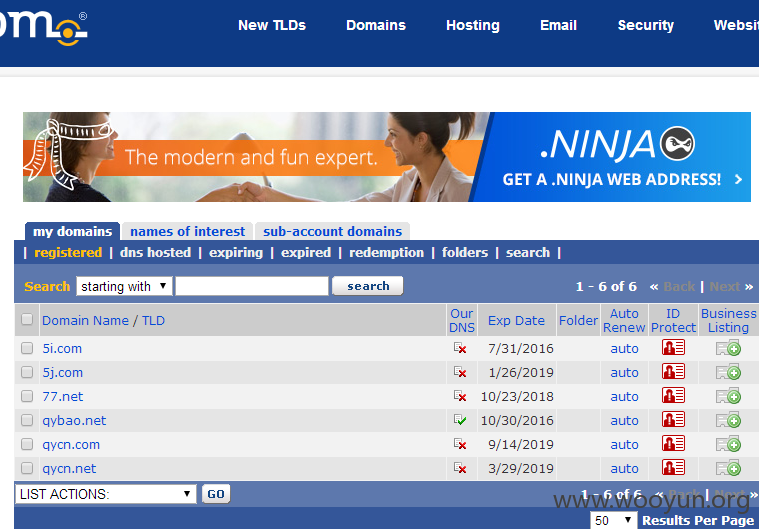Select the folders sub-tab

click(465, 253)
